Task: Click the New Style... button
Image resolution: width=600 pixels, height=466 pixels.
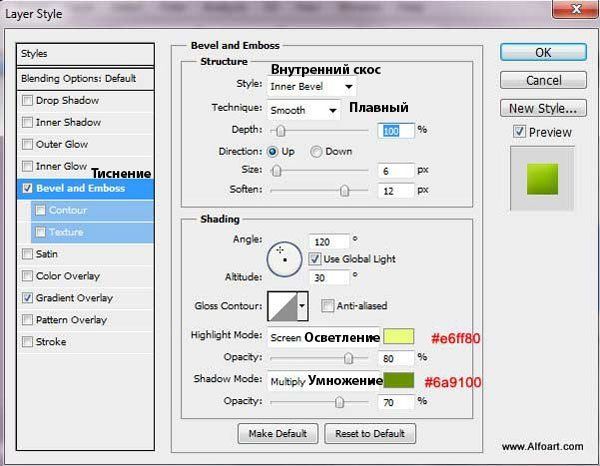Action: click(x=543, y=108)
